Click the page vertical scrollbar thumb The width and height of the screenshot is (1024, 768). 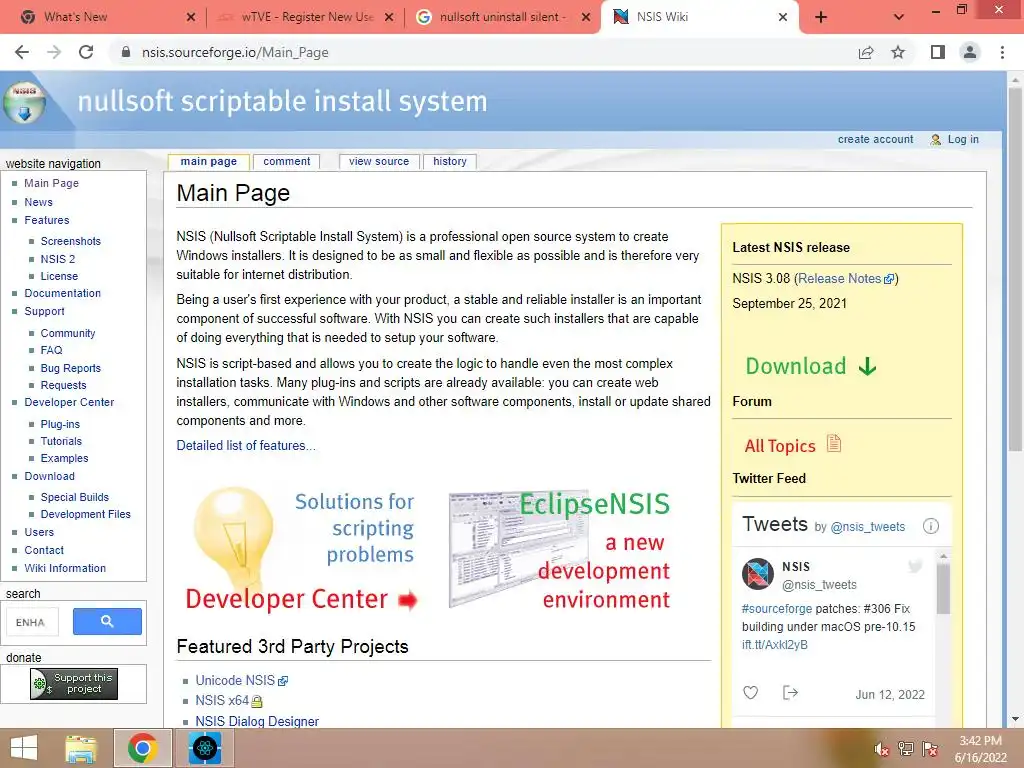(x=1015, y=269)
